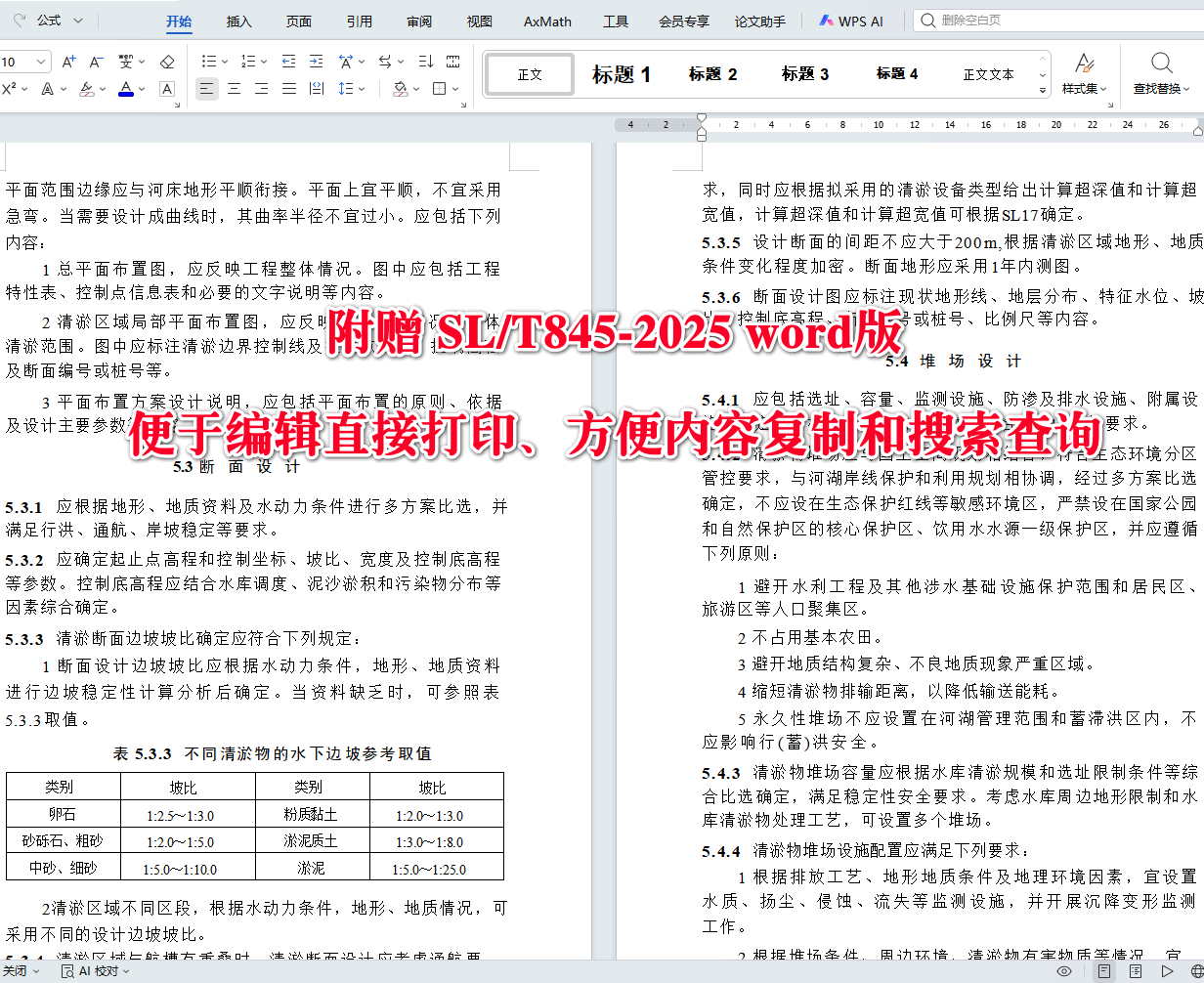This screenshot has width=1204, height=983.
Task: Expand the font size dropdown
Action: [x=41, y=62]
